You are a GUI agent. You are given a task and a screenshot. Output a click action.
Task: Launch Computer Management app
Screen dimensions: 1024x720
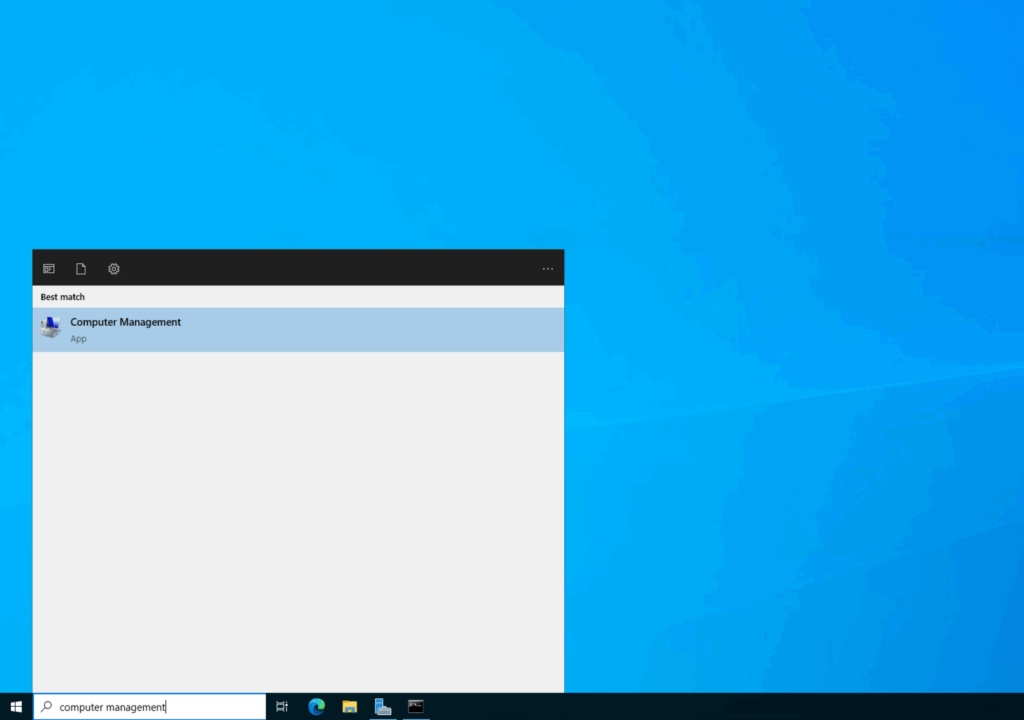(125, 322)
